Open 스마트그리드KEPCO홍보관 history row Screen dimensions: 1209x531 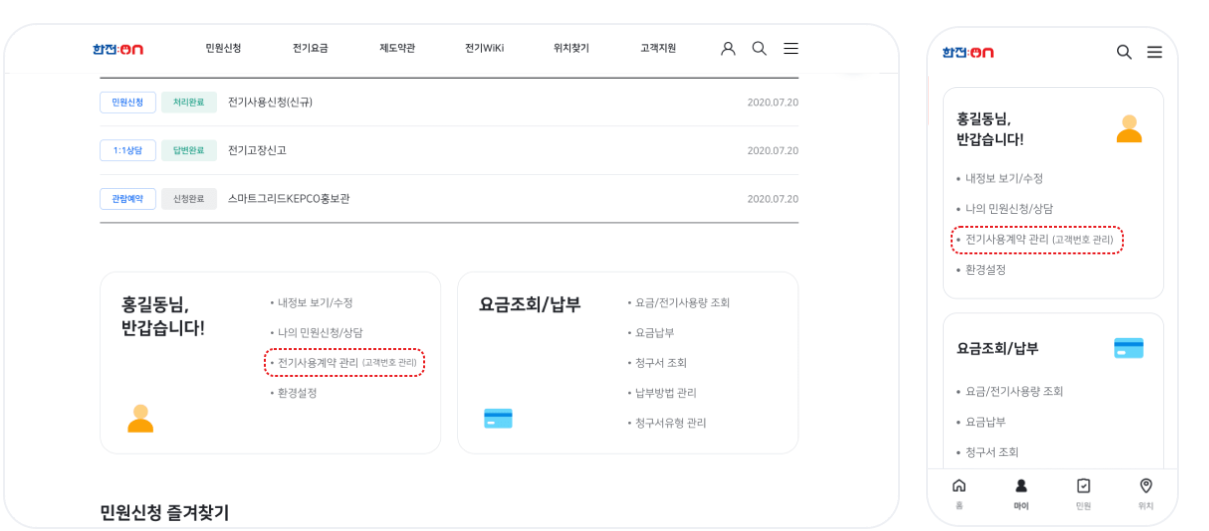[x=449, y=199]
